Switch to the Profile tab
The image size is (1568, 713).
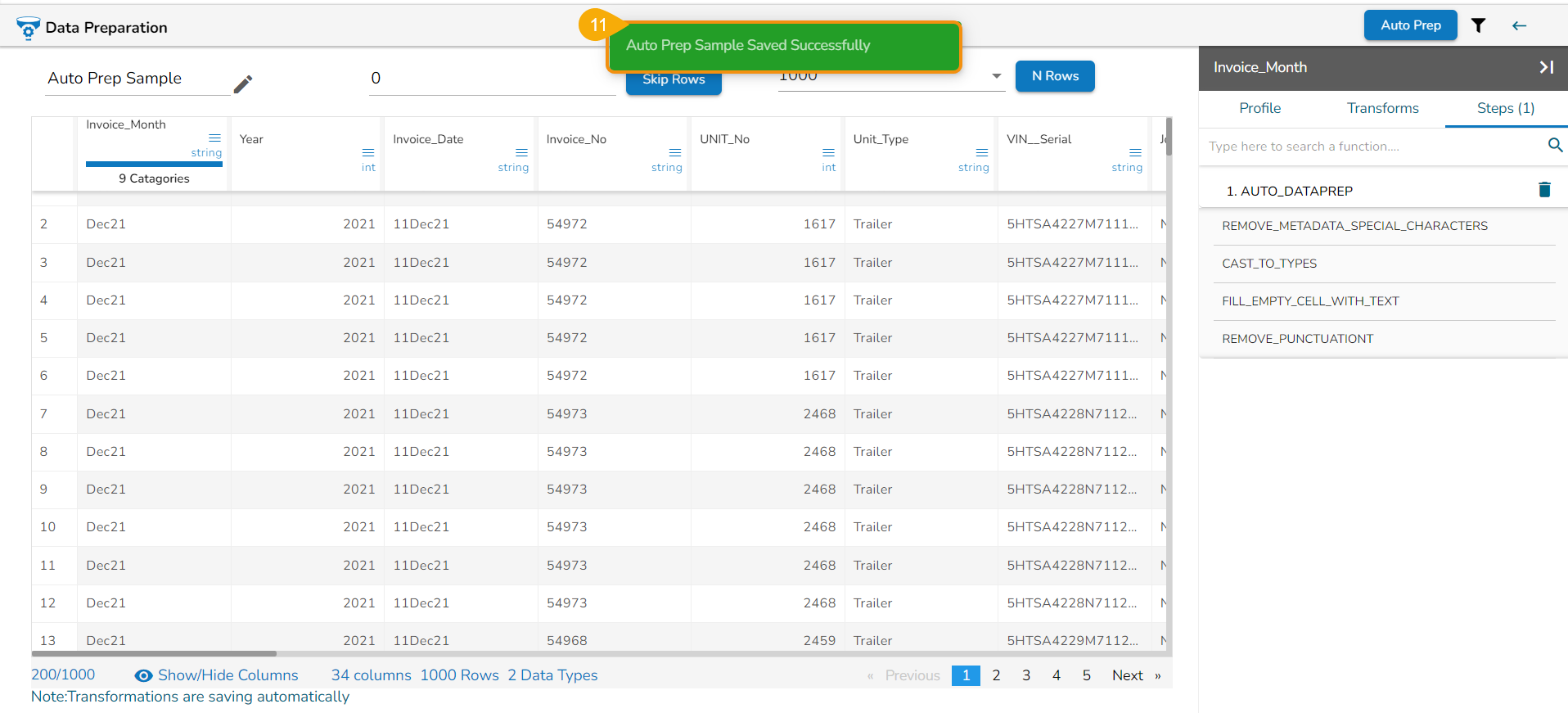point(1259,108)
